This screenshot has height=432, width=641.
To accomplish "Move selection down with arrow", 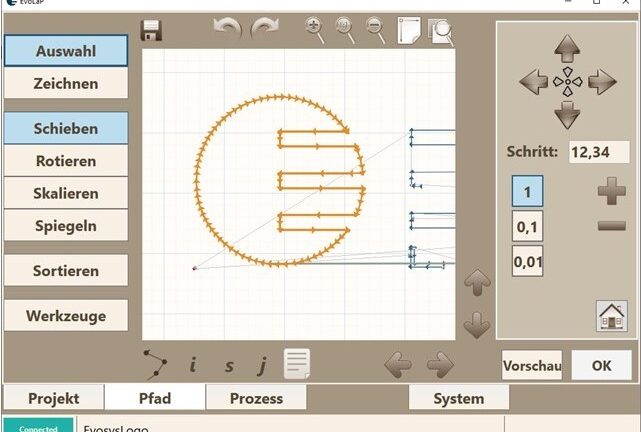I will pos(567,115).
